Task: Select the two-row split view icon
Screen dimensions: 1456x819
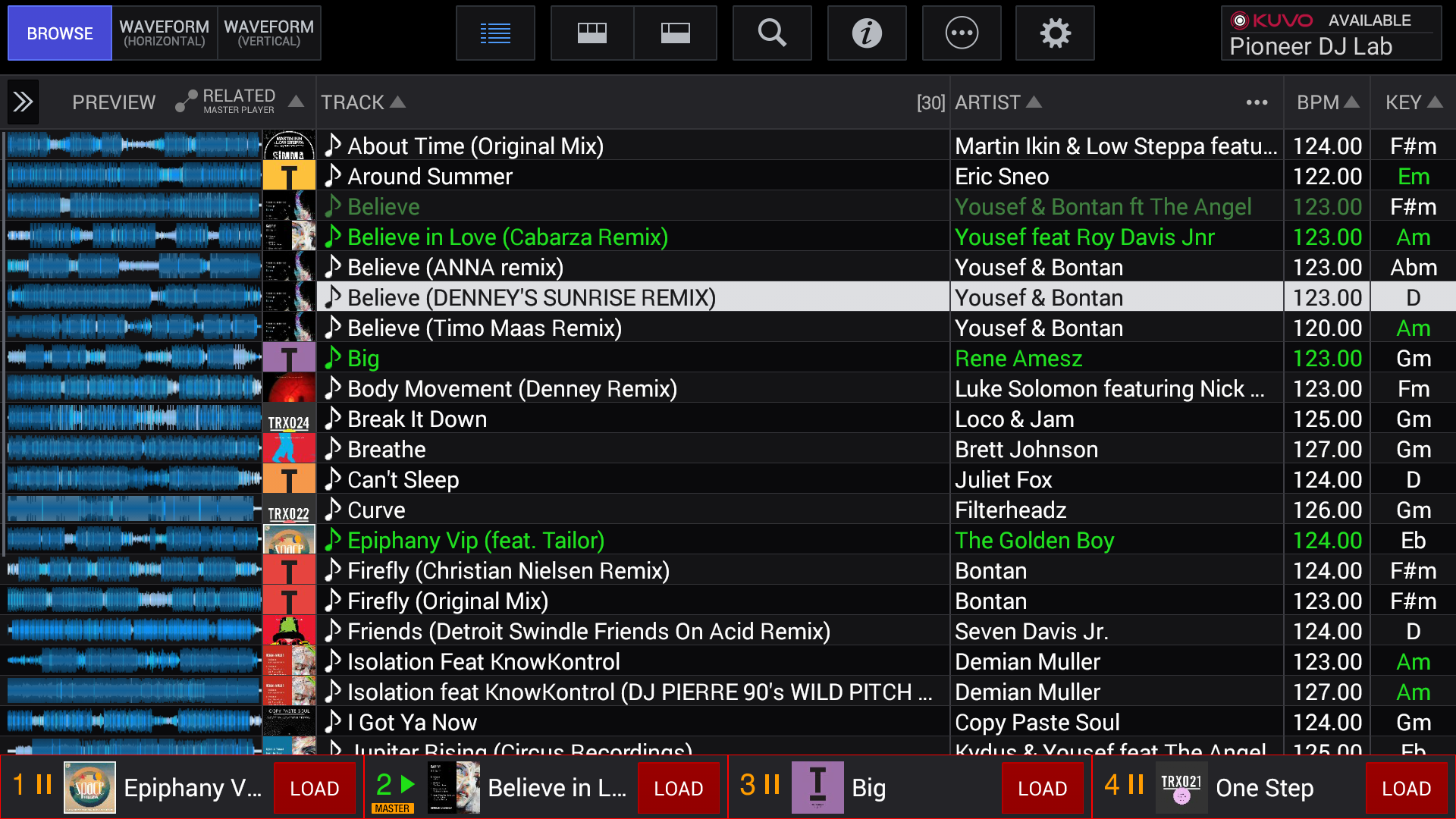Action: [675, 33]
